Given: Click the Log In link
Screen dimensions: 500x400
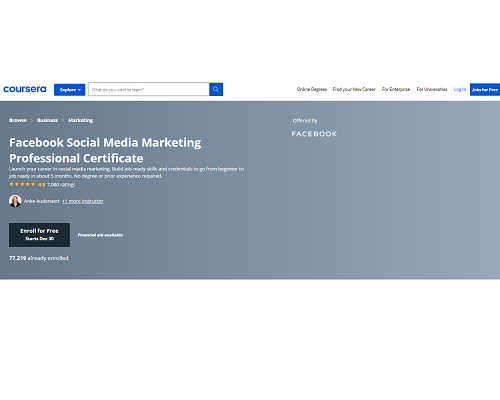Looking at the screenshot, I should tap(460, 89).
